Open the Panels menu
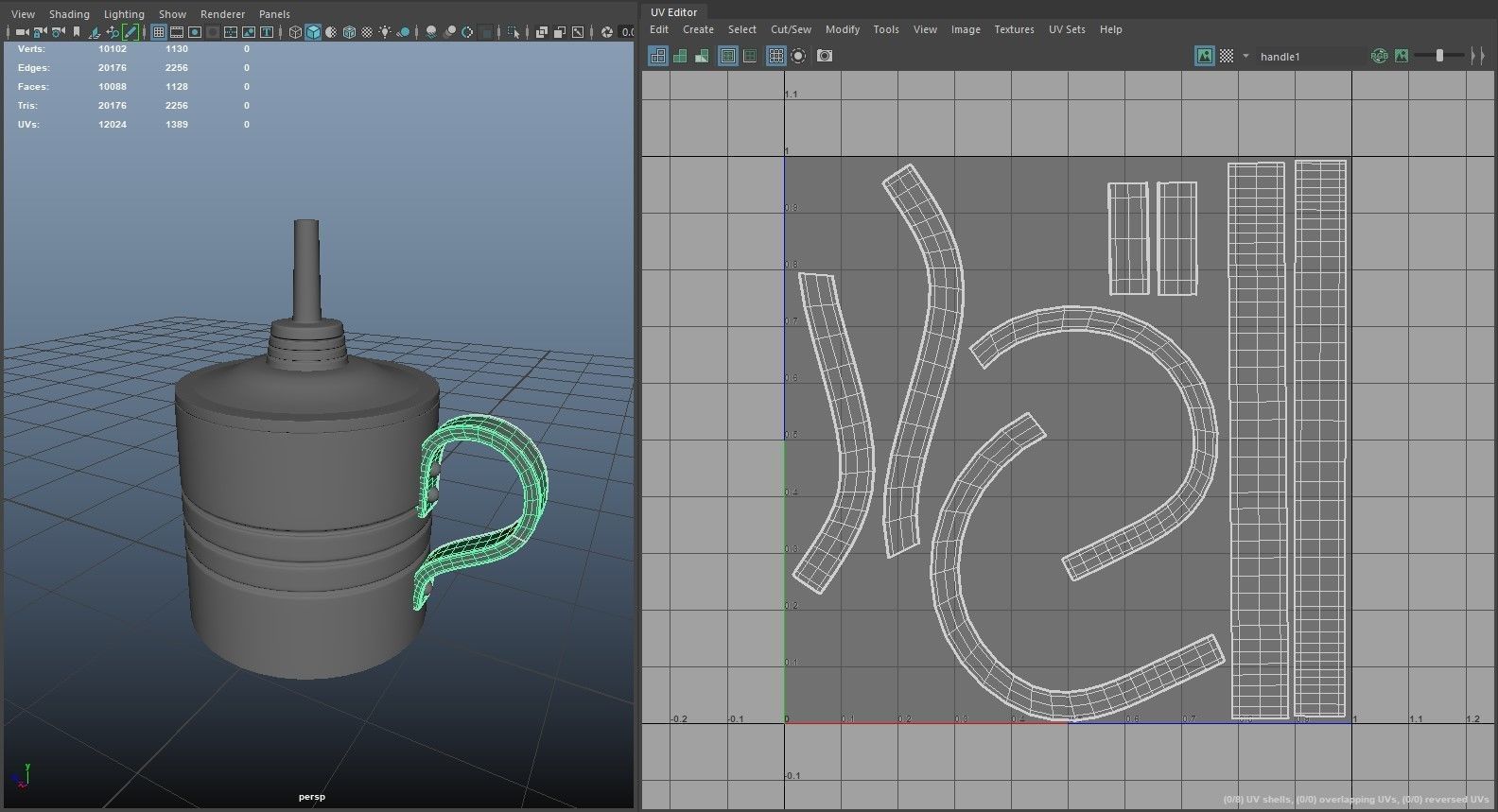The width and height of the screenshot is (1498, 812). click(274, 14)
